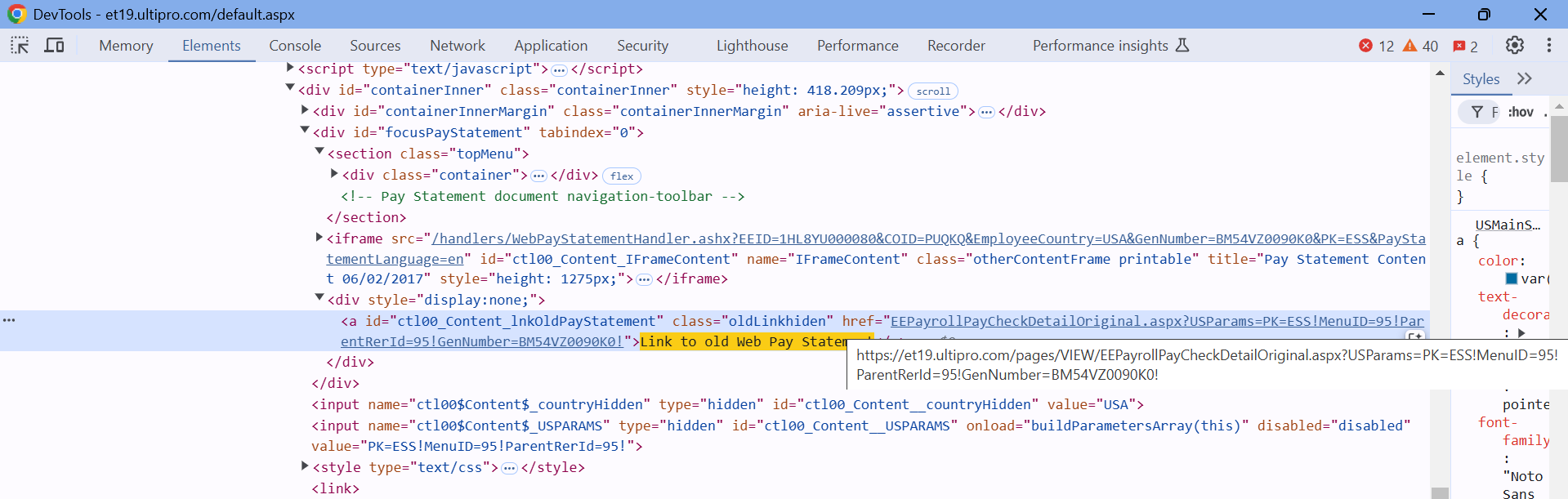Click the flask icon beside Performance insights
1568x499 pixels.
[1182, 46]
